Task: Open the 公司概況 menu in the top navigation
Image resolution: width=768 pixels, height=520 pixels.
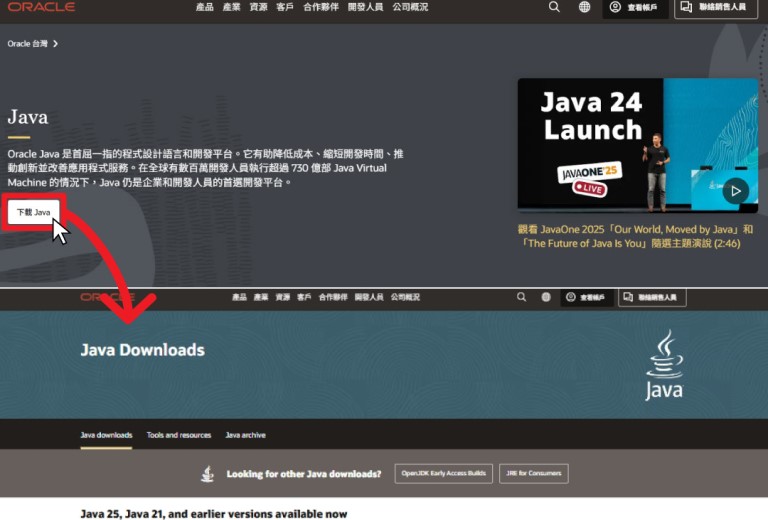Action: click(410, 7)
